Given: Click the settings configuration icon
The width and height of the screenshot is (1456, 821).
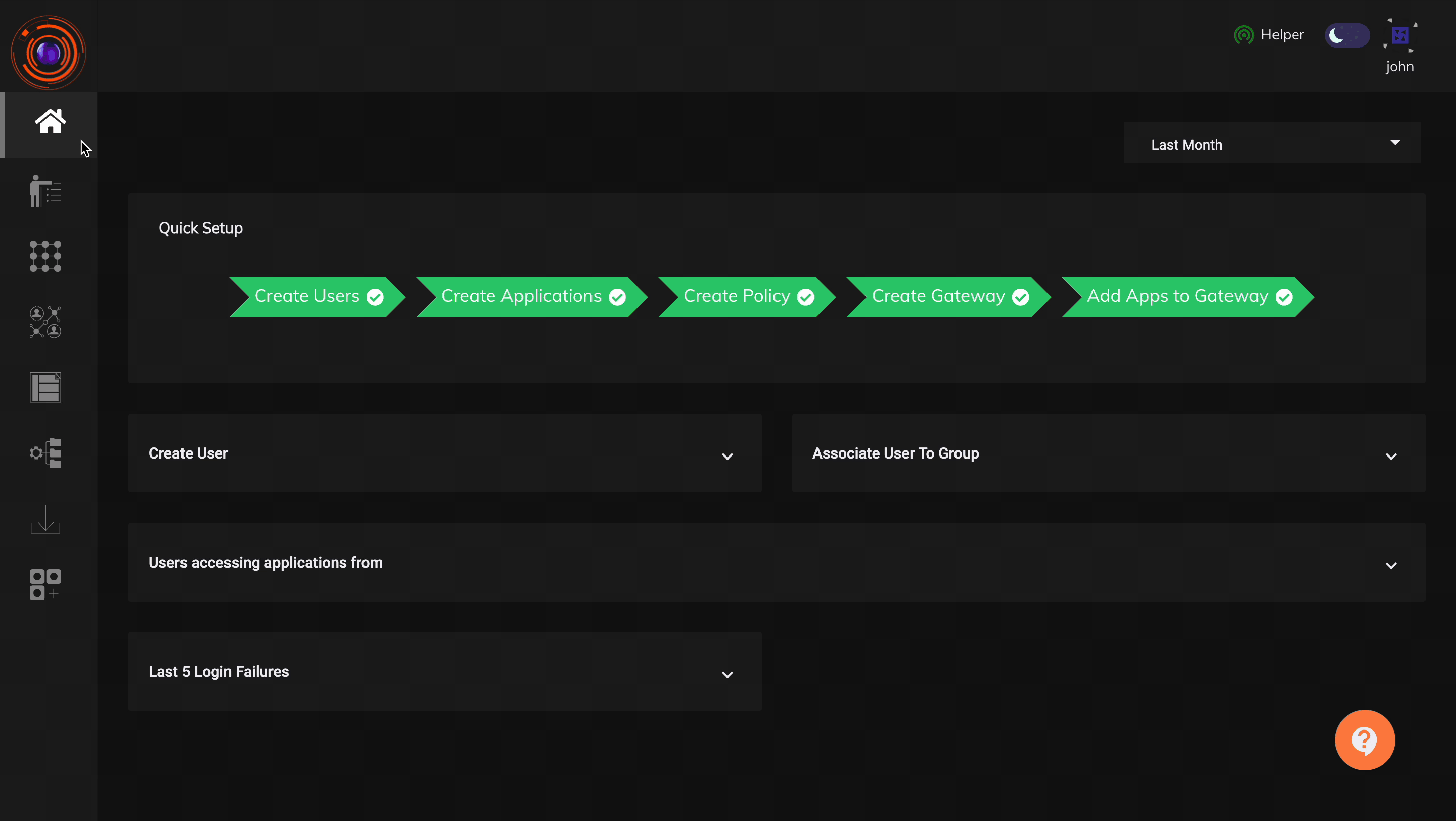Looking at the screenshot, I should tap(45, 453).
